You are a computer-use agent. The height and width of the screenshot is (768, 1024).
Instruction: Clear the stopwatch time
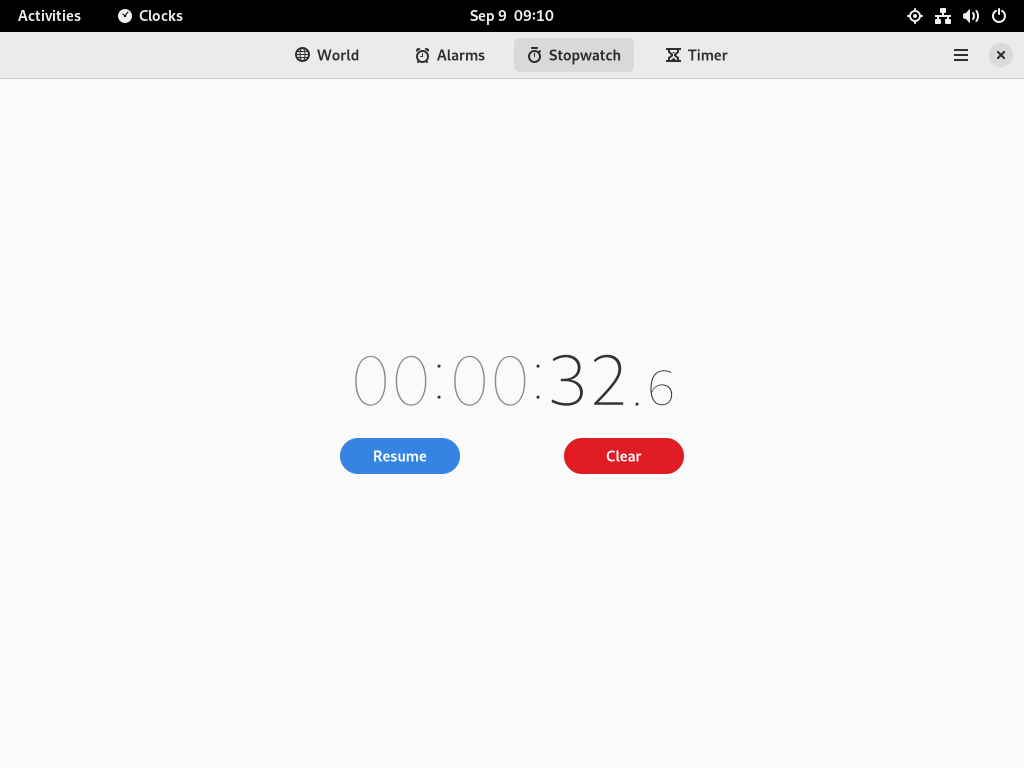pos(624,456)
